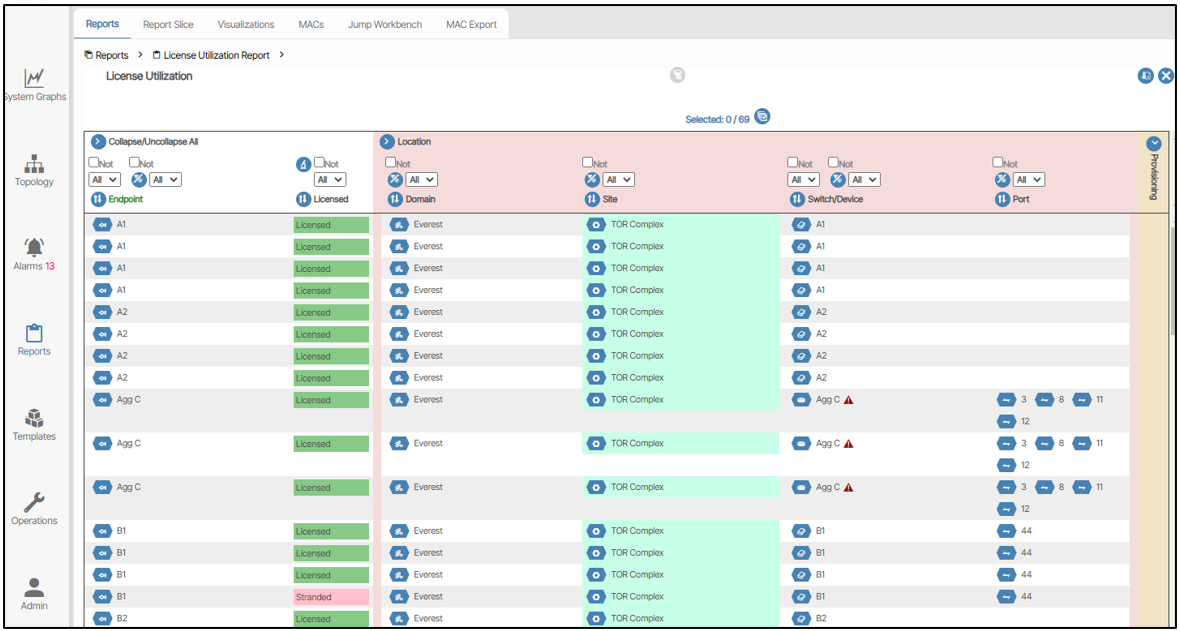The image size is (1180, 631).
Task: Open the MAC Export tab
Action: [471, 24]
